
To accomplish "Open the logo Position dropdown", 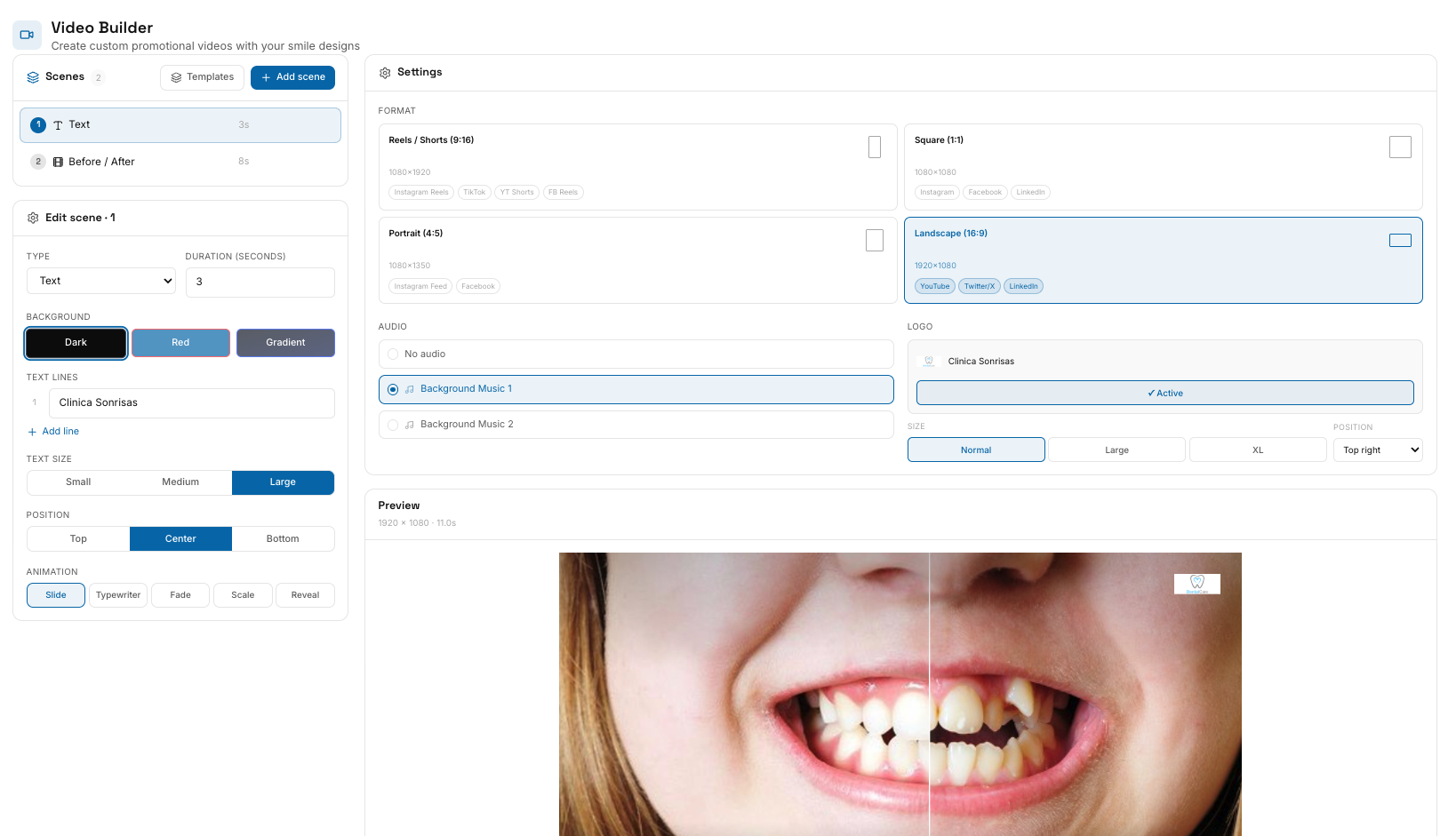I will pos(1377,450).
